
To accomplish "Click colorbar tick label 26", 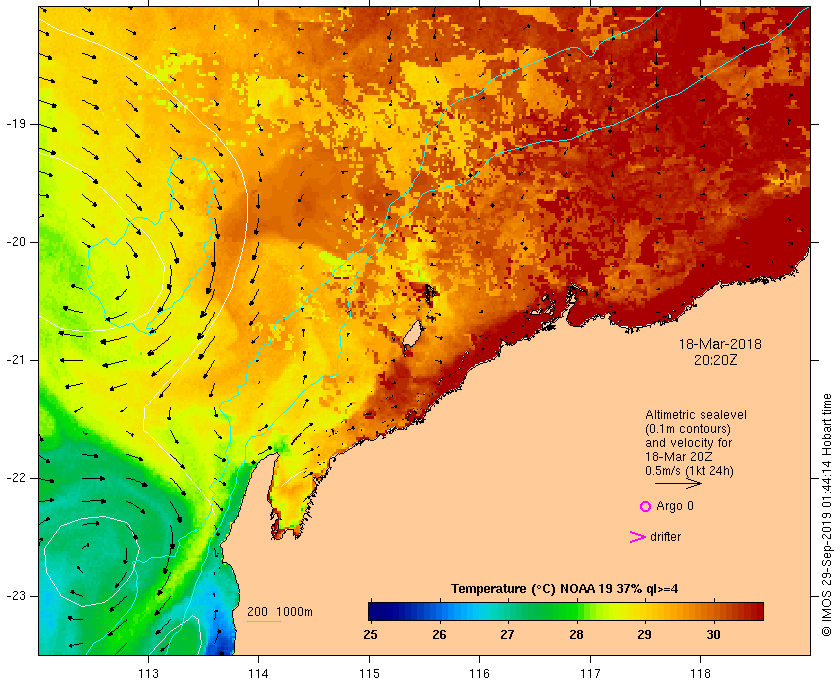I will [x=439, y=635].
